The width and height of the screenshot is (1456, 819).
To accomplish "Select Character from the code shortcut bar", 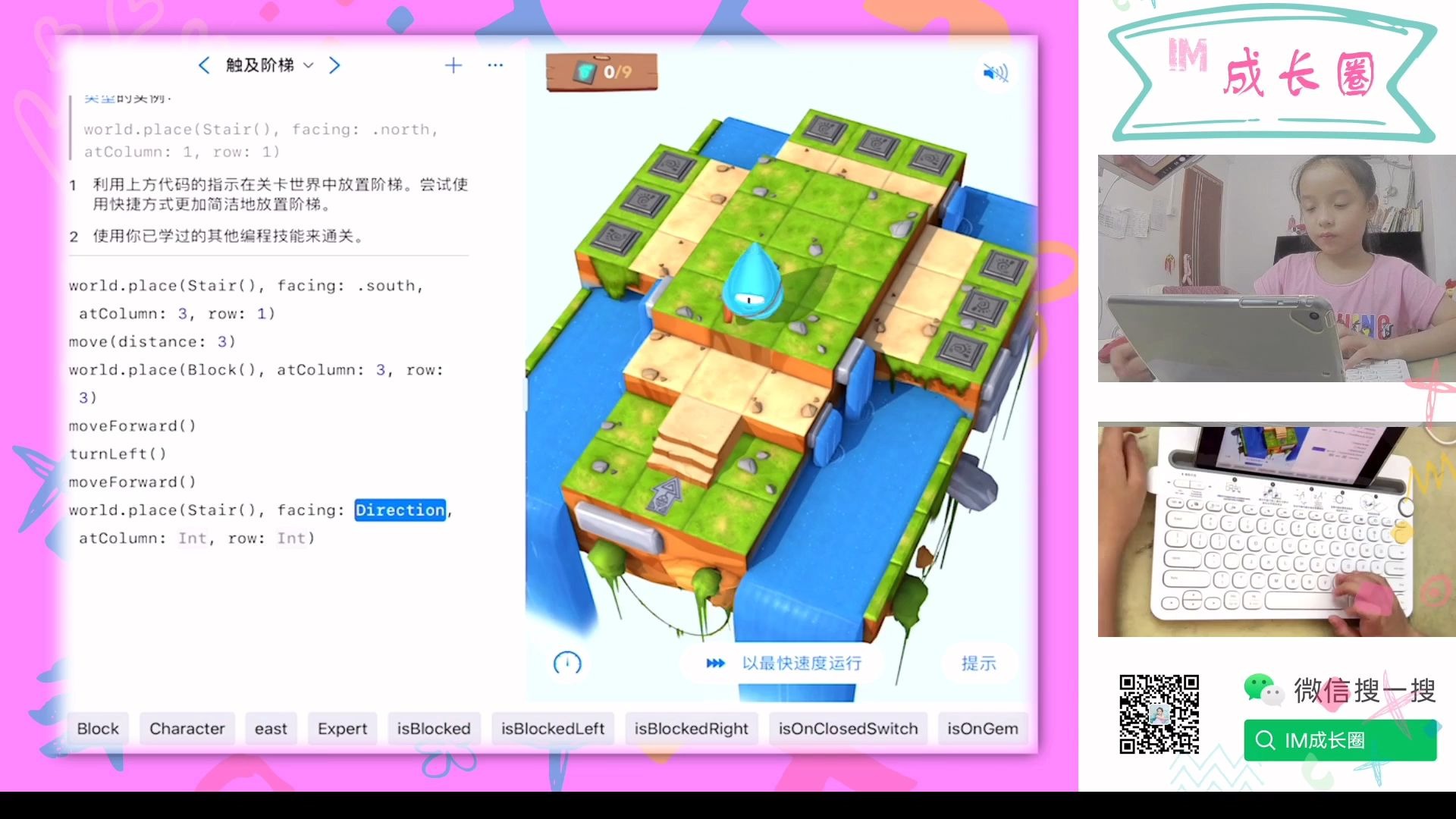I will (187, 729).
